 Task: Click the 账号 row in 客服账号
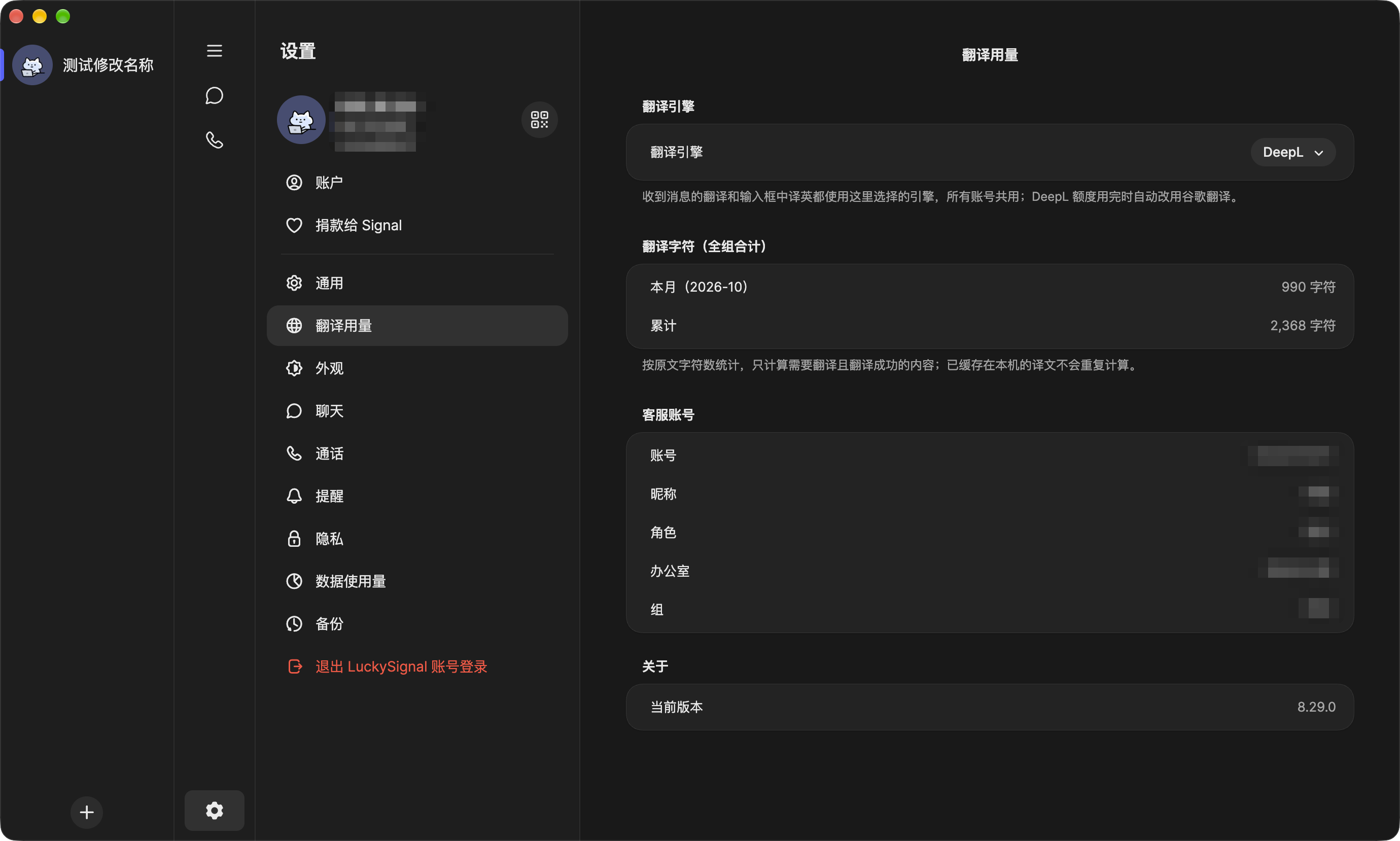click(990, 455)
